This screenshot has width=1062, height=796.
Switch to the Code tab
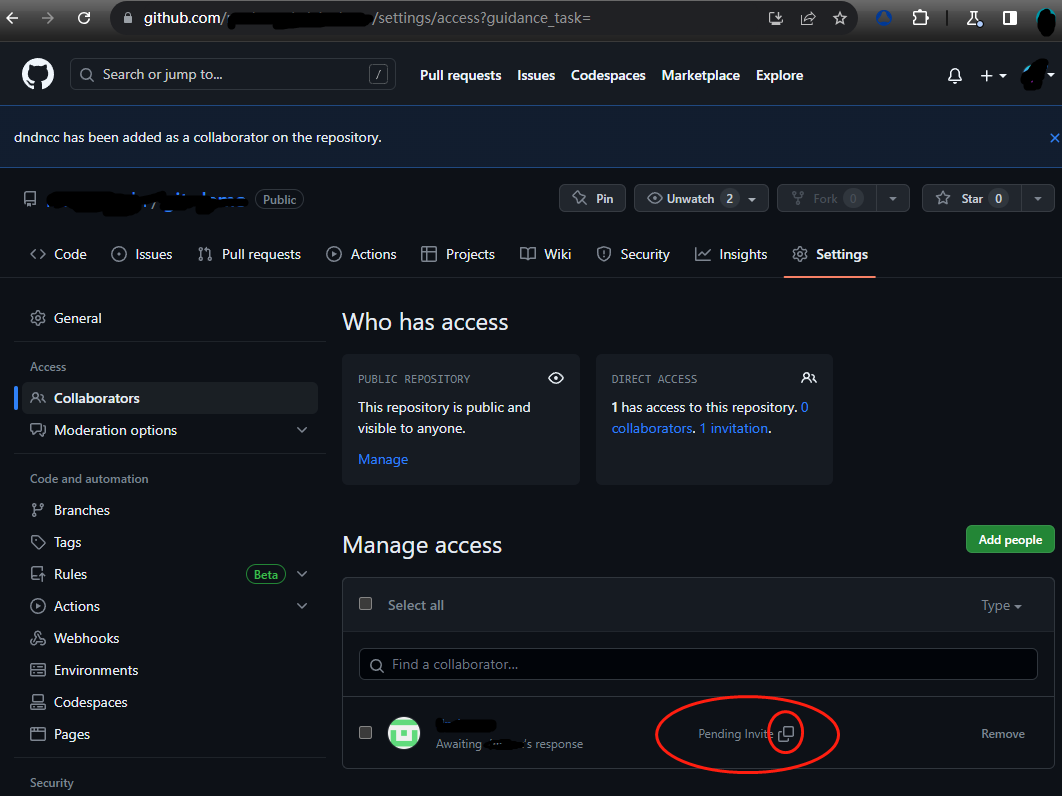58,254
